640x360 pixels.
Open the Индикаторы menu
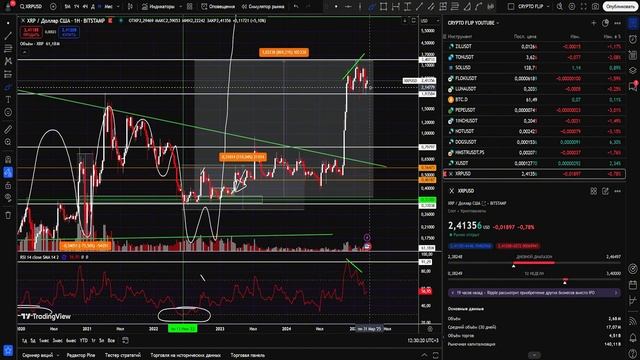coord(158,7)
